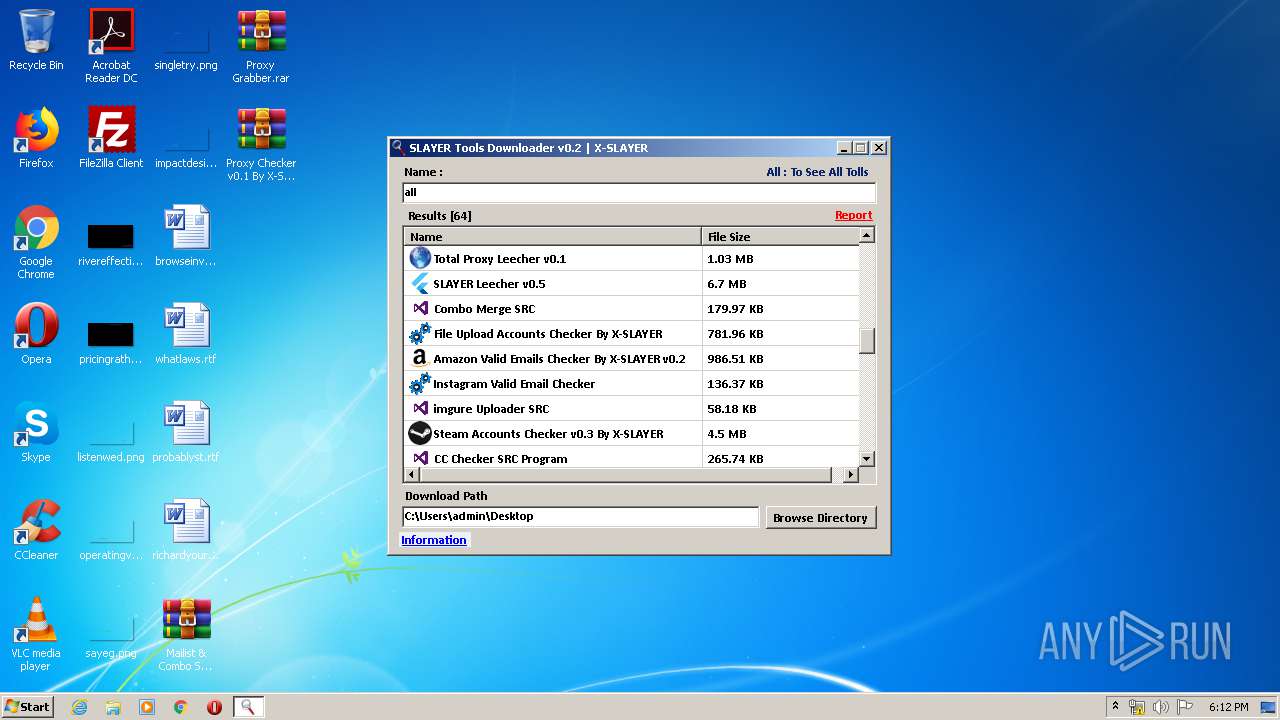Click the list scroll up arrow

[867, 235]
